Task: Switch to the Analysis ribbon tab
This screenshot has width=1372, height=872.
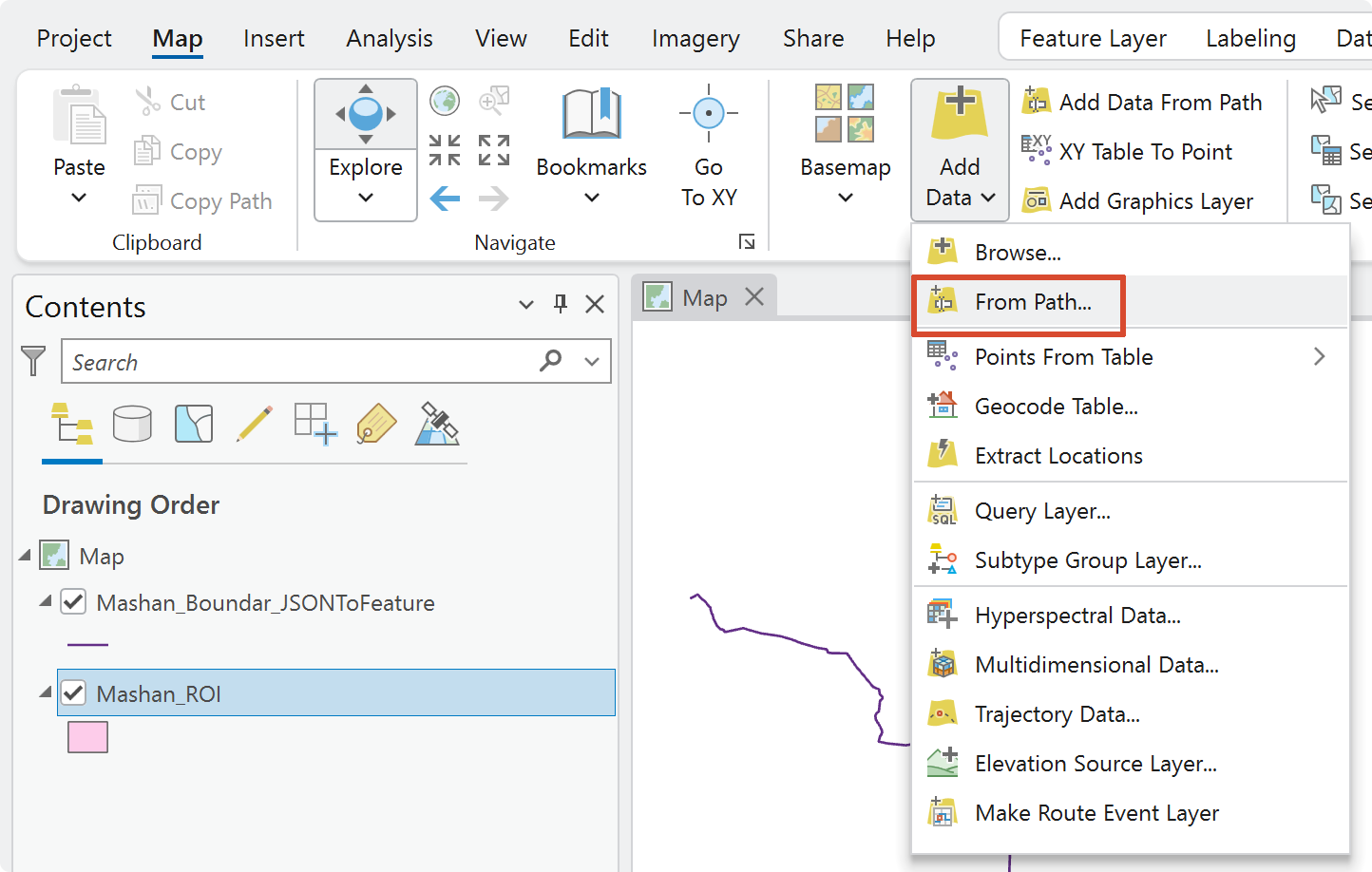Action: [x=390, y=38]
